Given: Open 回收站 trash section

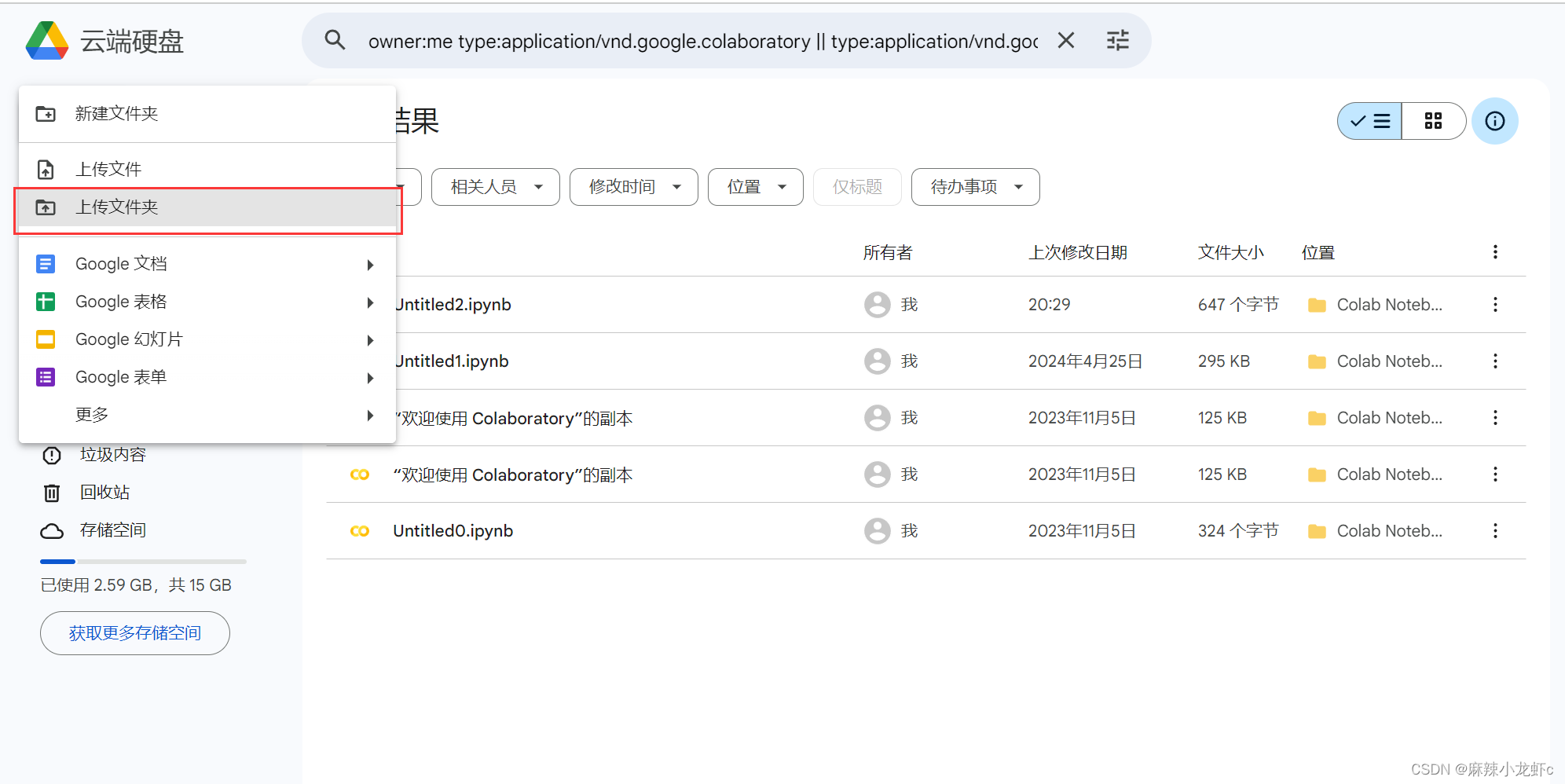Looking at the screenshot, I should (x=104, y=493).
